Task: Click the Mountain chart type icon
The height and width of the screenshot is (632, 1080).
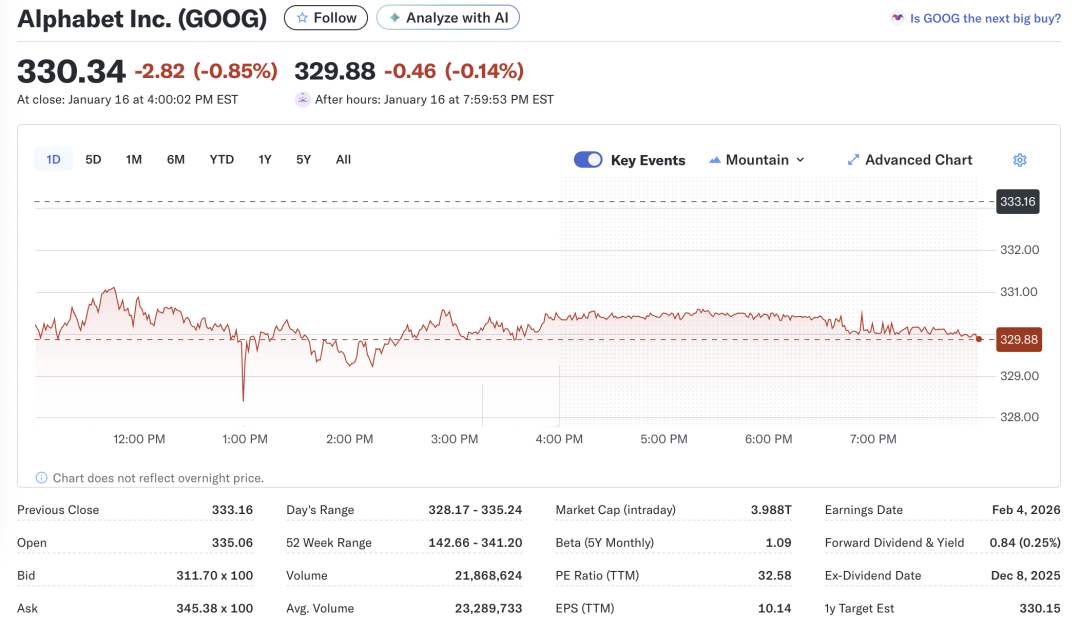Action: (x=716, y=159)
